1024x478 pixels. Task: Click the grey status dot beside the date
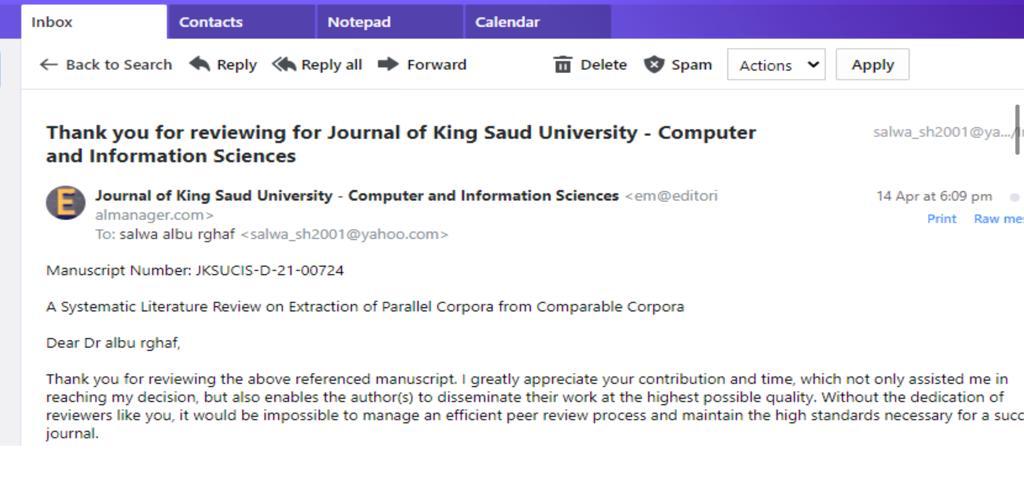pos(1014,197)
